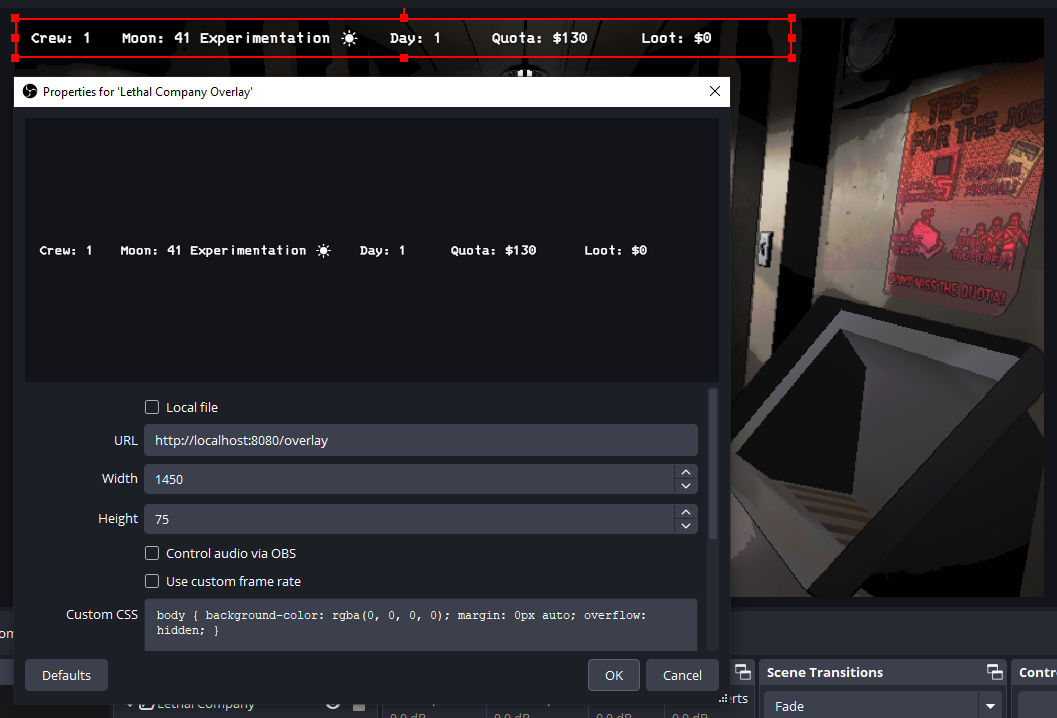Increase the Width value with up arrow

click(x=686, y=472)
